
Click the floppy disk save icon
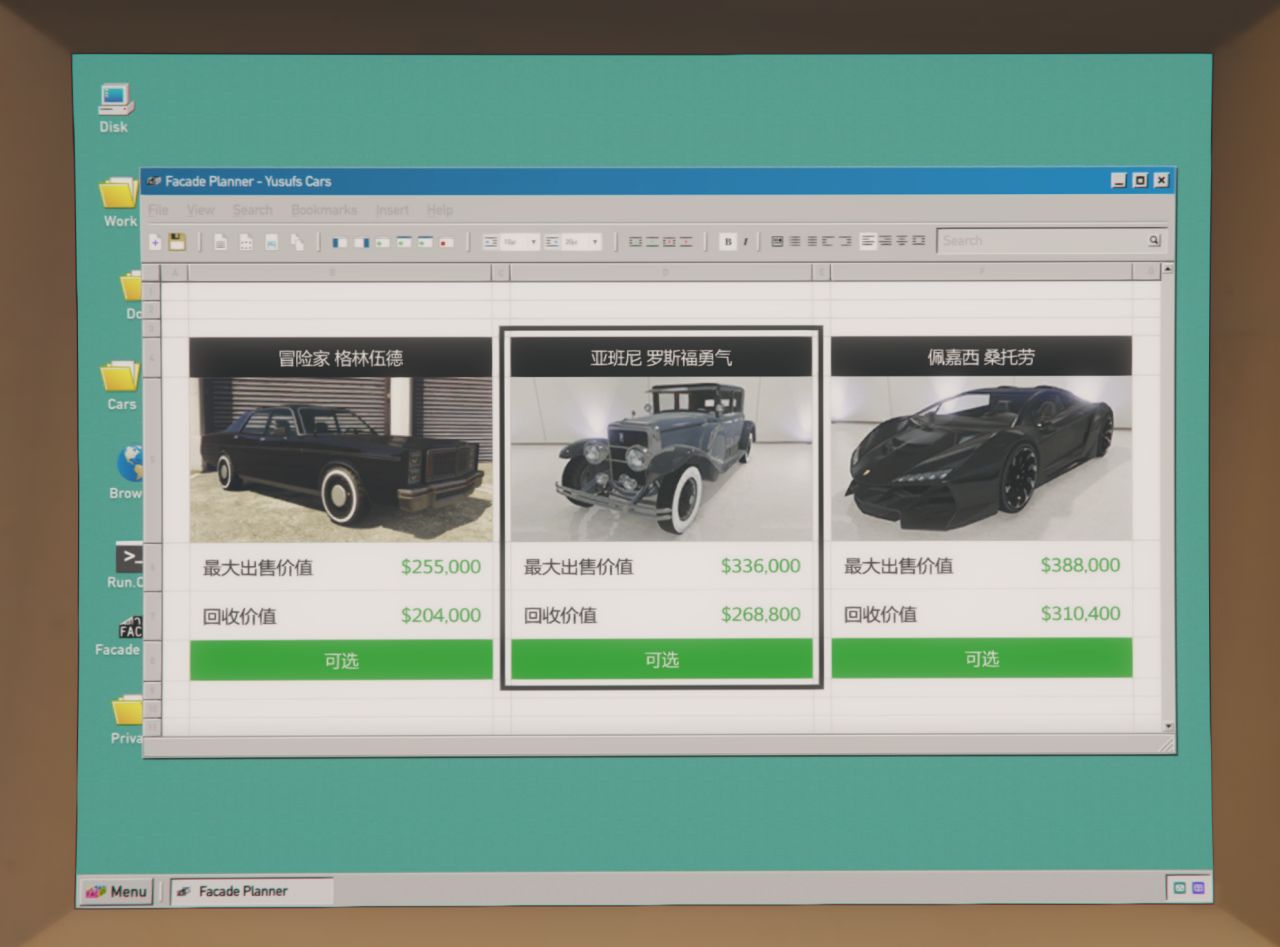coord(177,241)
